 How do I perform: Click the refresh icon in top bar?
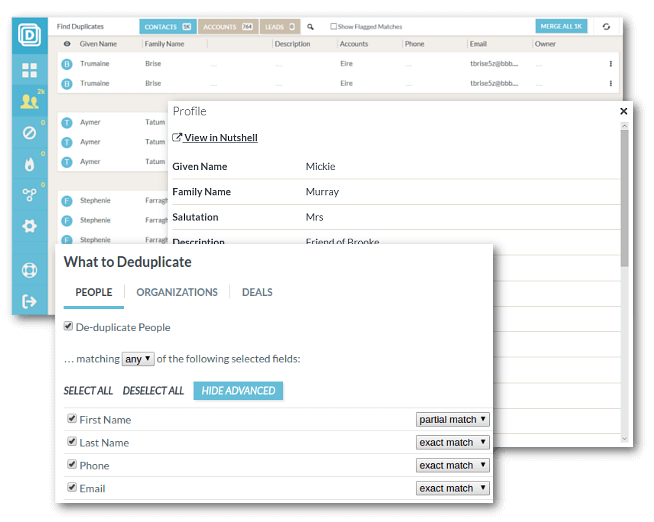coord(606,27)
